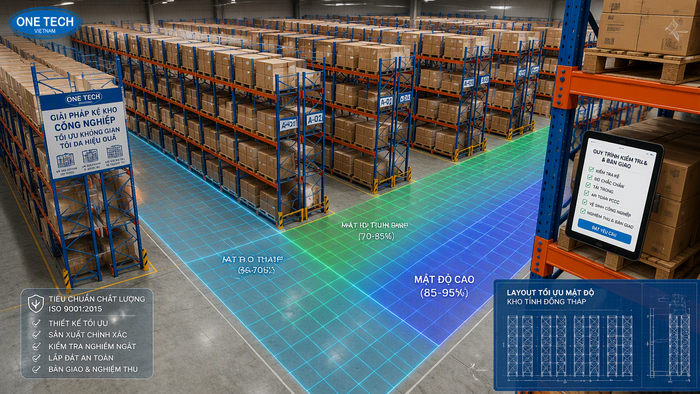Click the LAYOUT TỐI ƯU MẬT ĐỘ heading
This screenshot has height=394, width=700.
click(550, 293)
